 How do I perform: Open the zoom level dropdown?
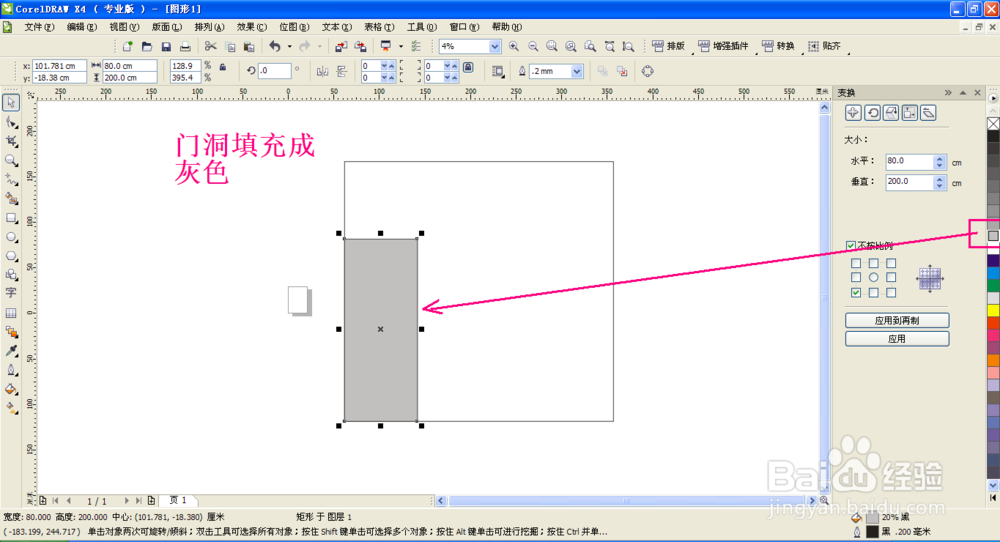(494, 46)
